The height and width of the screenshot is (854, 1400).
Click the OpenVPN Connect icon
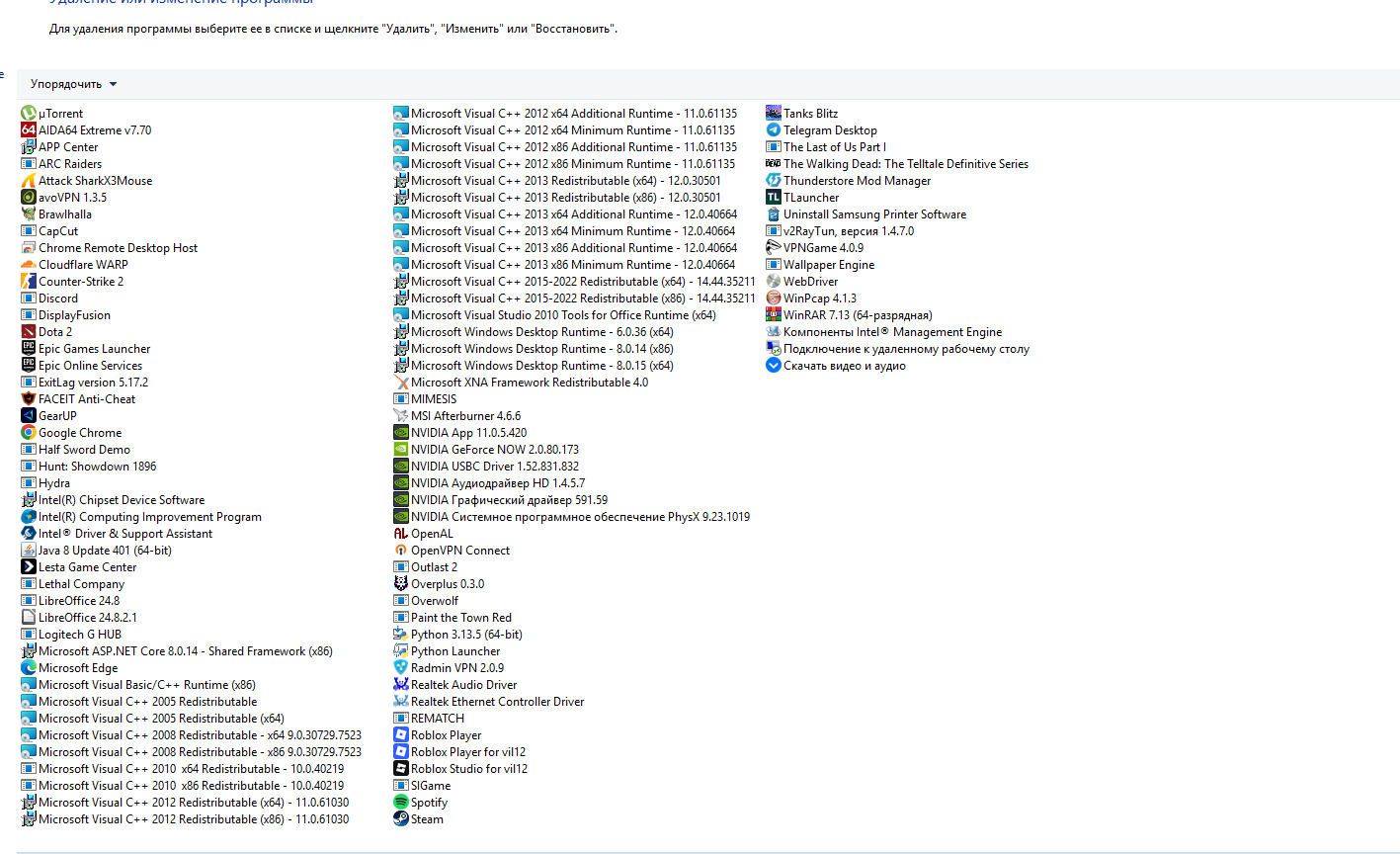click(x=401, y=551)
